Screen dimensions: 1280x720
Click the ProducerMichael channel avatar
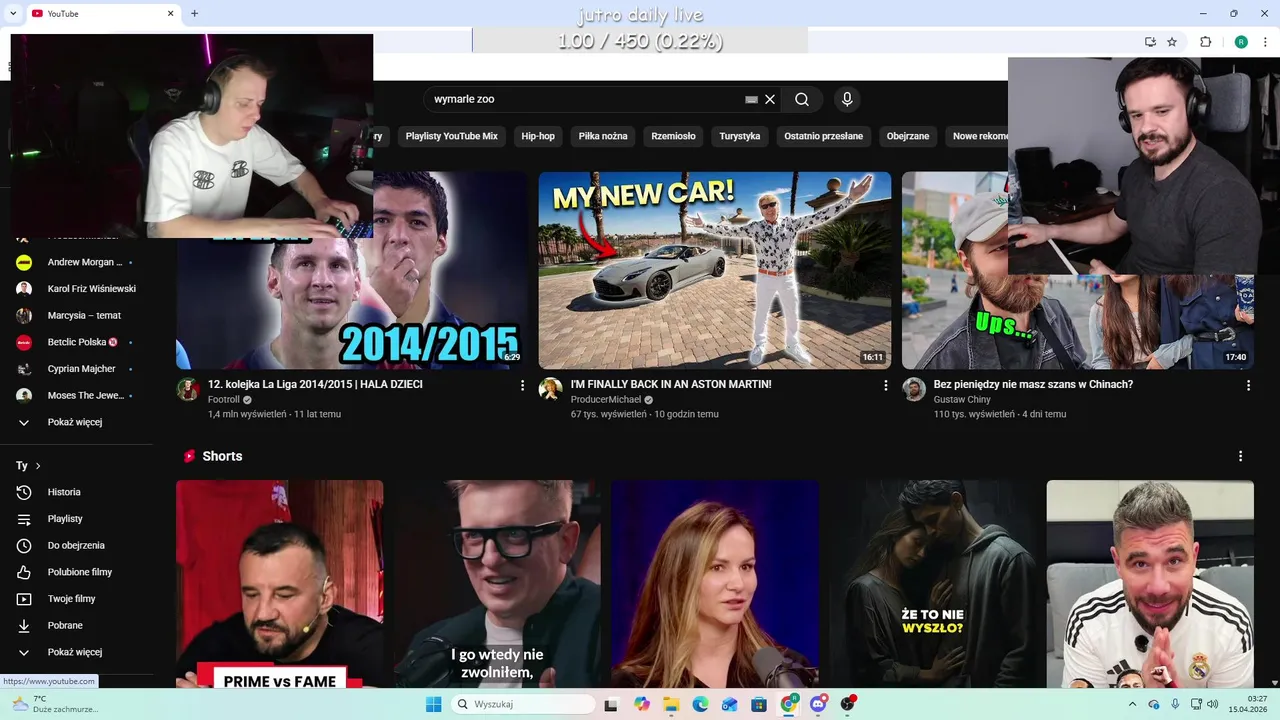[551, 389]
